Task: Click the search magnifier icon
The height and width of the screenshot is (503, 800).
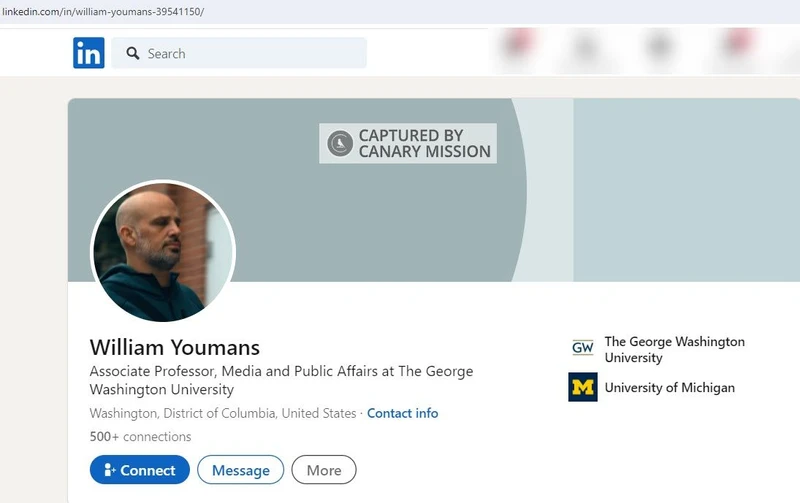Action: [133, 53]
